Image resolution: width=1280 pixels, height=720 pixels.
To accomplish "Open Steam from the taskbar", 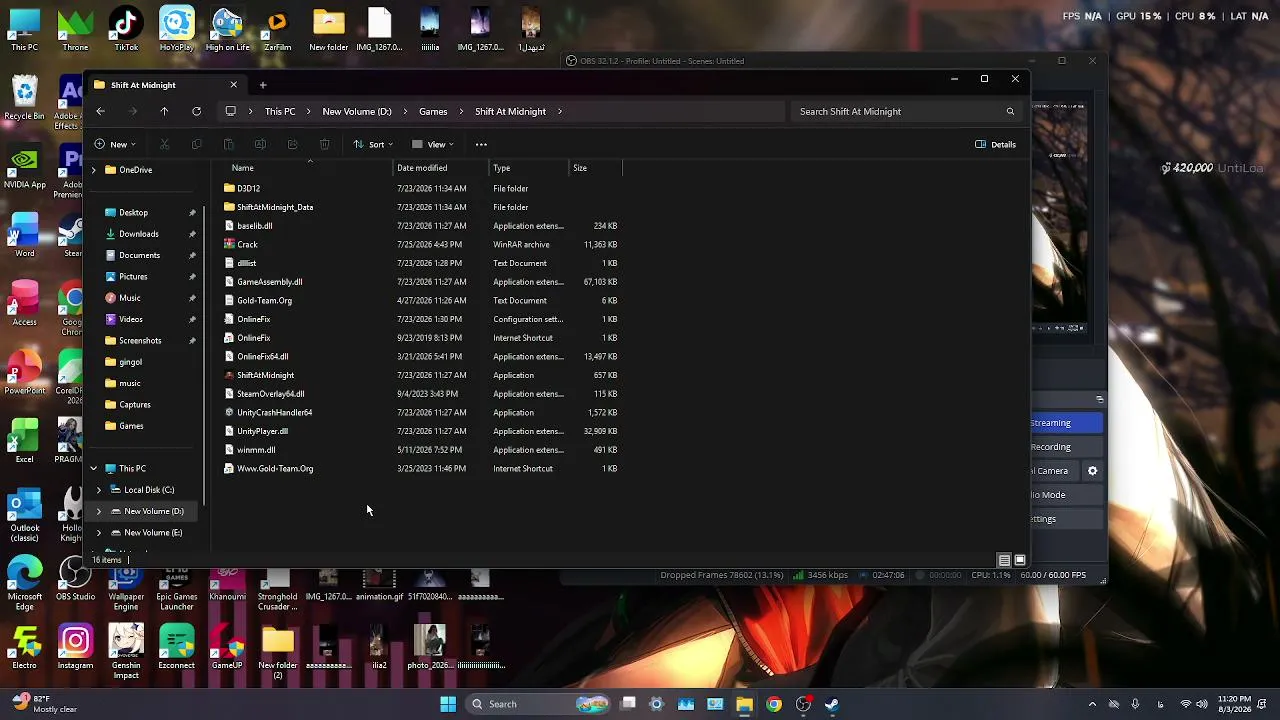I will (832, 704).
